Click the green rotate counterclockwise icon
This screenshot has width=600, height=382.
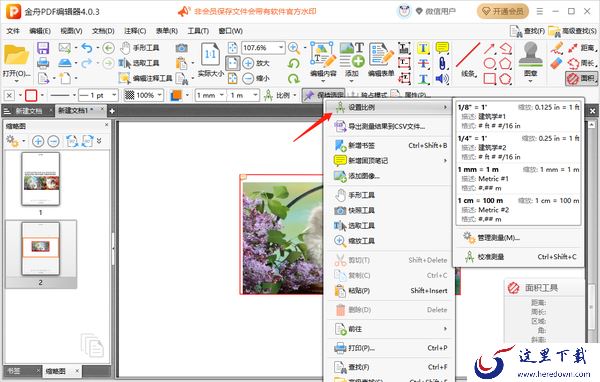(x=293, y=63)
